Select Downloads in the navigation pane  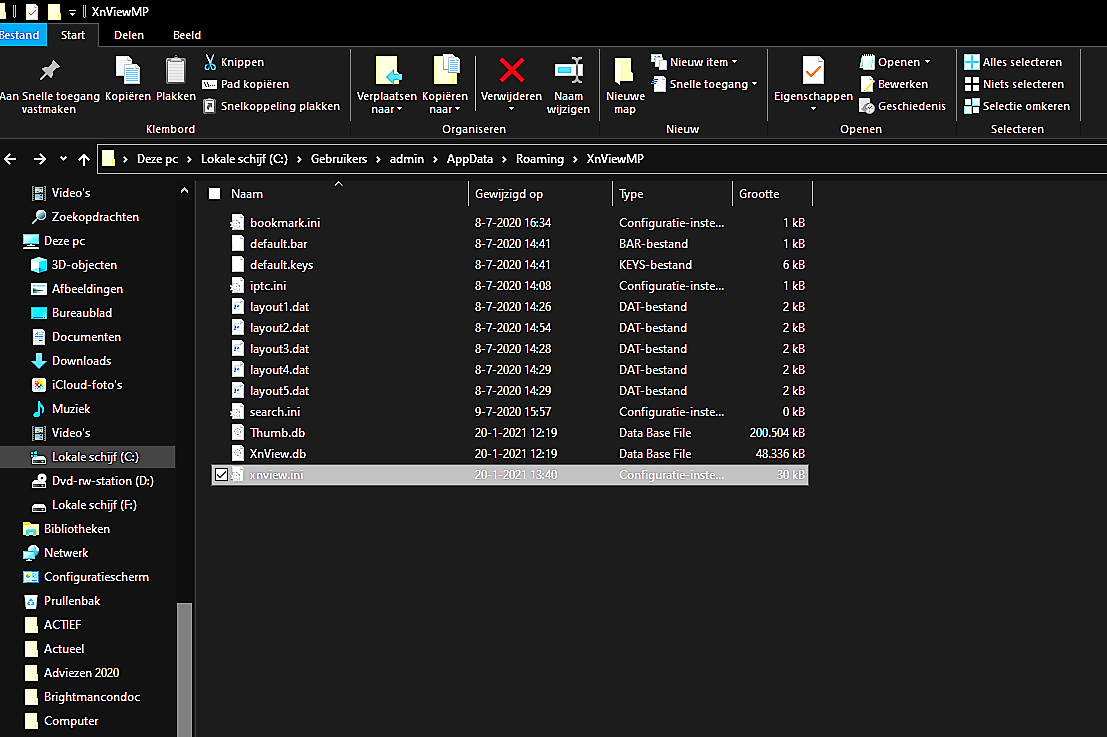pyautogui.click(x=81, y=361)
